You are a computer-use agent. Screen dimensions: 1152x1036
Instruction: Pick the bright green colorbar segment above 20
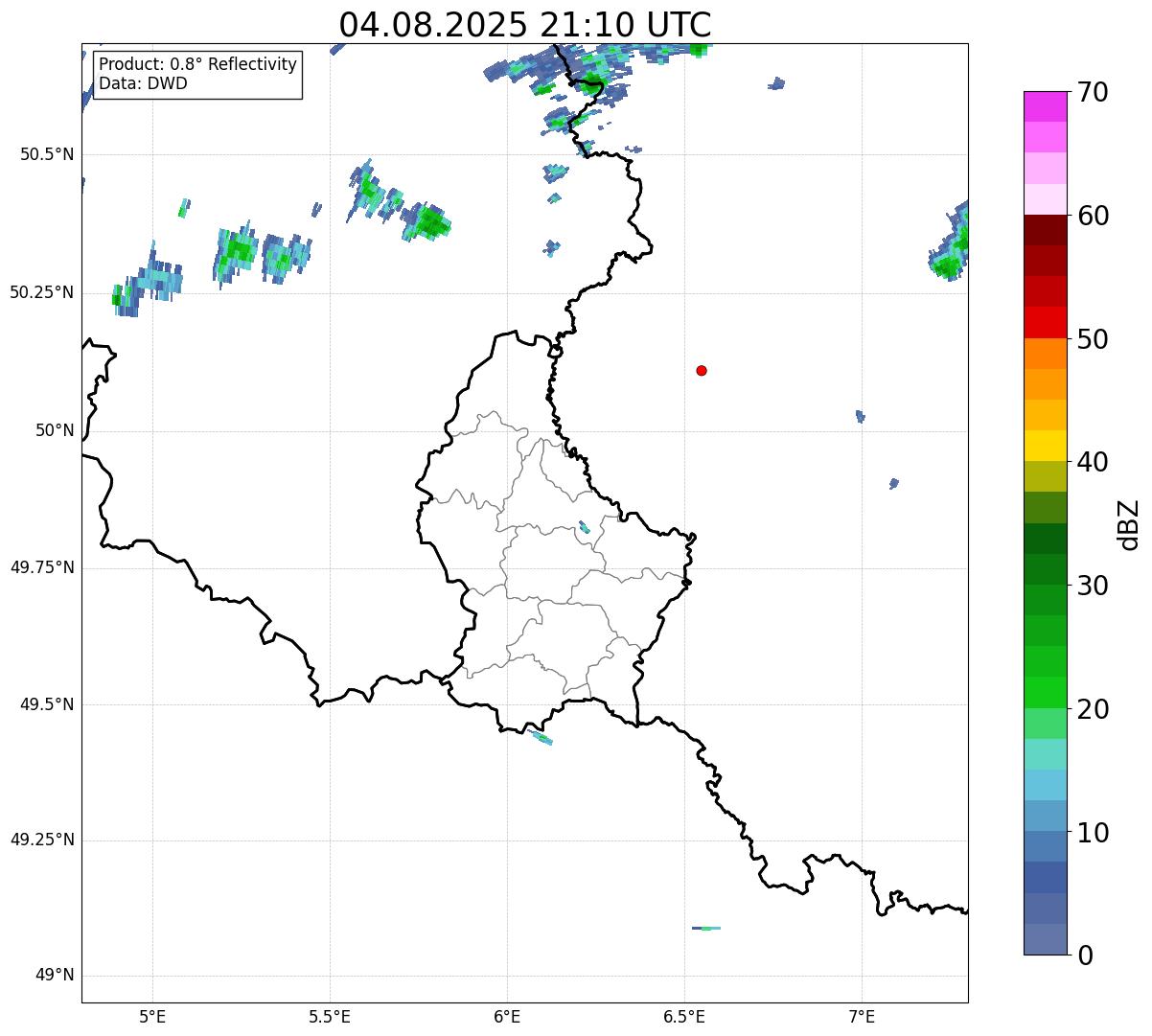coord(1045,692)
